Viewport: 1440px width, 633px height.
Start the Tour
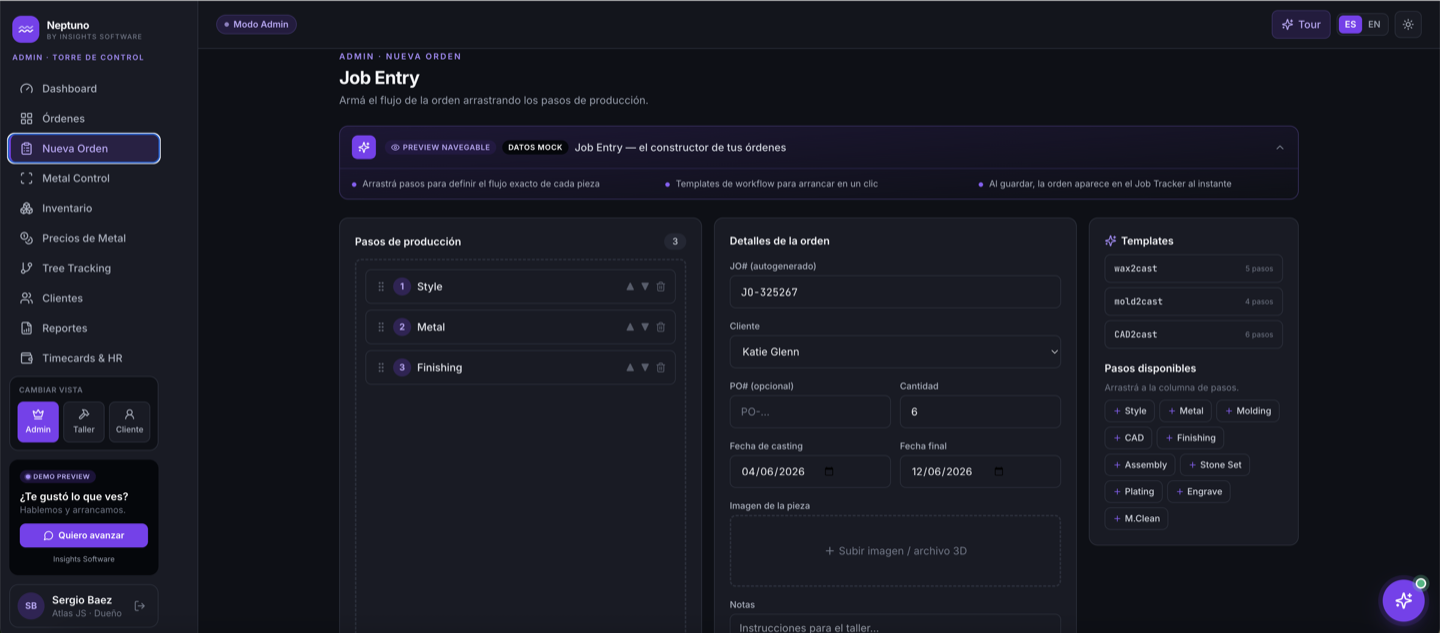click(1301, 25)
